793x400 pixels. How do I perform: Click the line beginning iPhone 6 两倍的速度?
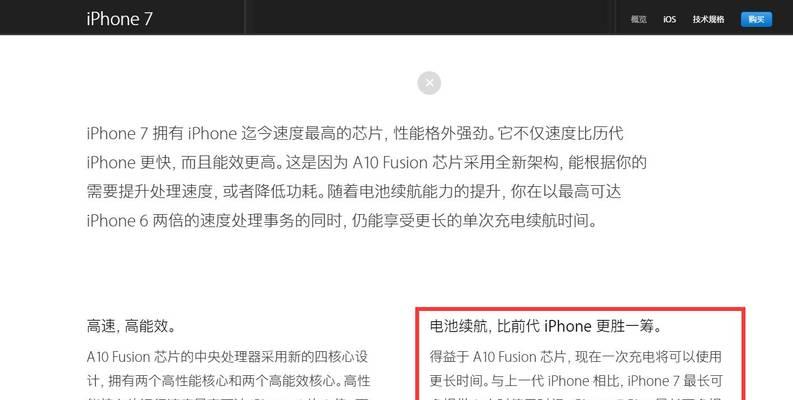tap(342, 220)
